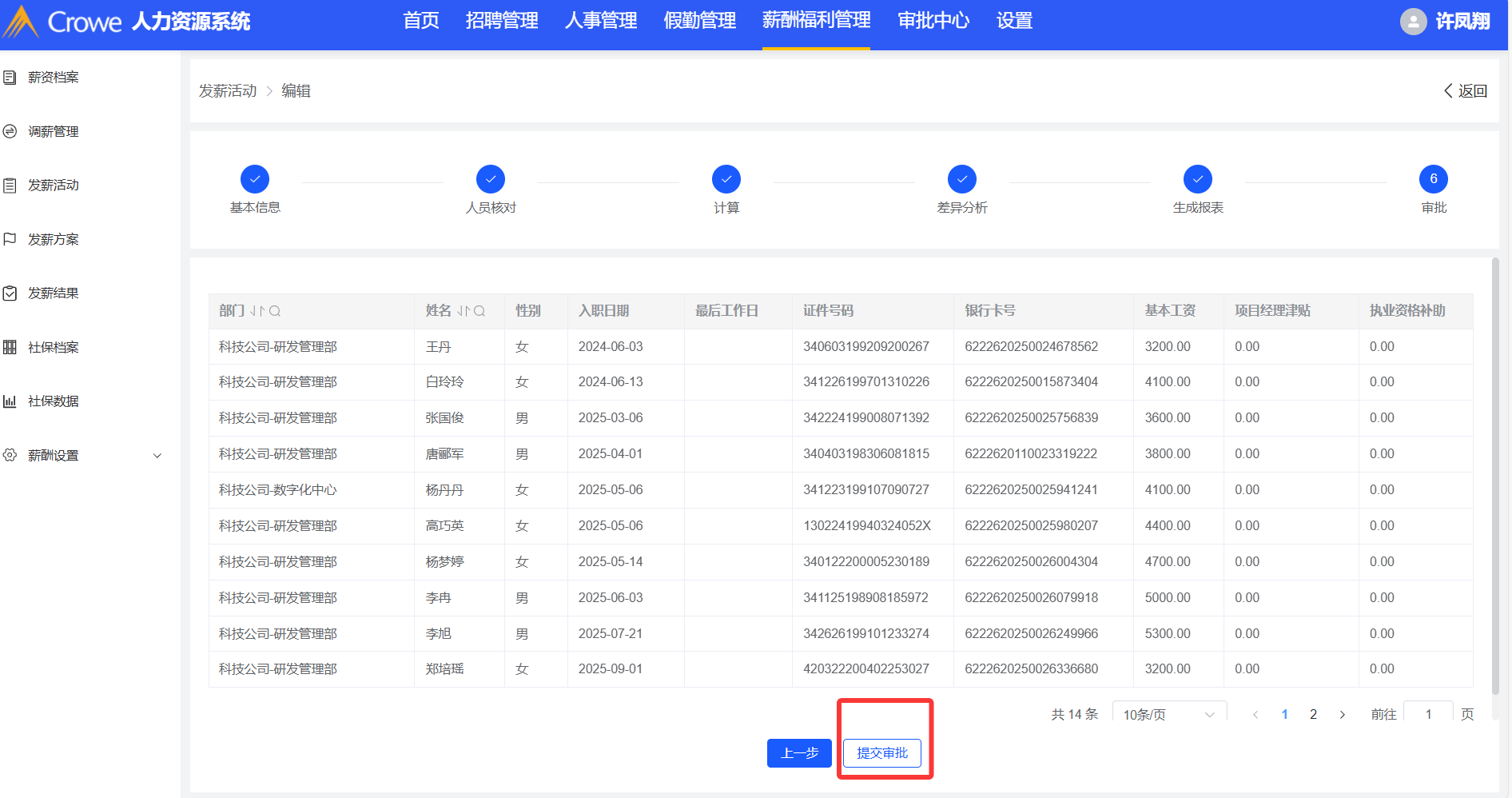Click the 薪资档案 sidebar icon

pyautogui.click(x=10, y=78)
